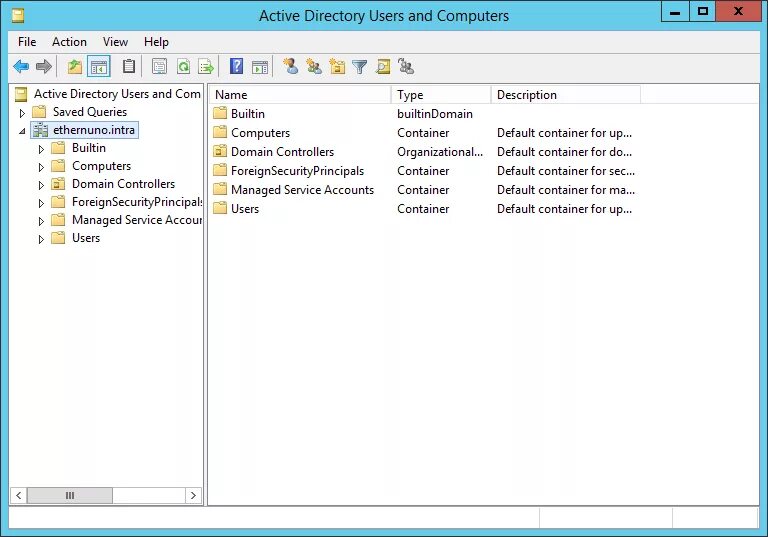
Task: Click the Back arrow toolbar button
Action: point(21,66)
